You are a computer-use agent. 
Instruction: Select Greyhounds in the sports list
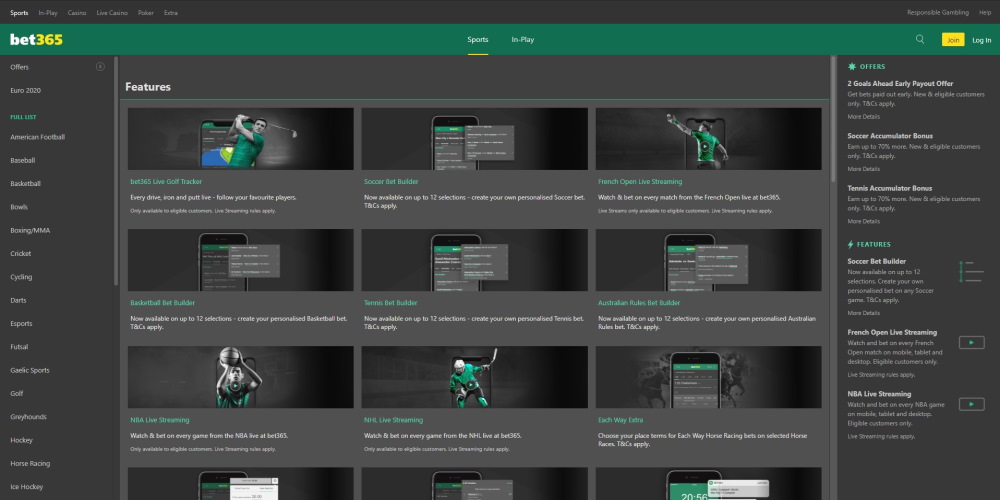coord(28,417)
